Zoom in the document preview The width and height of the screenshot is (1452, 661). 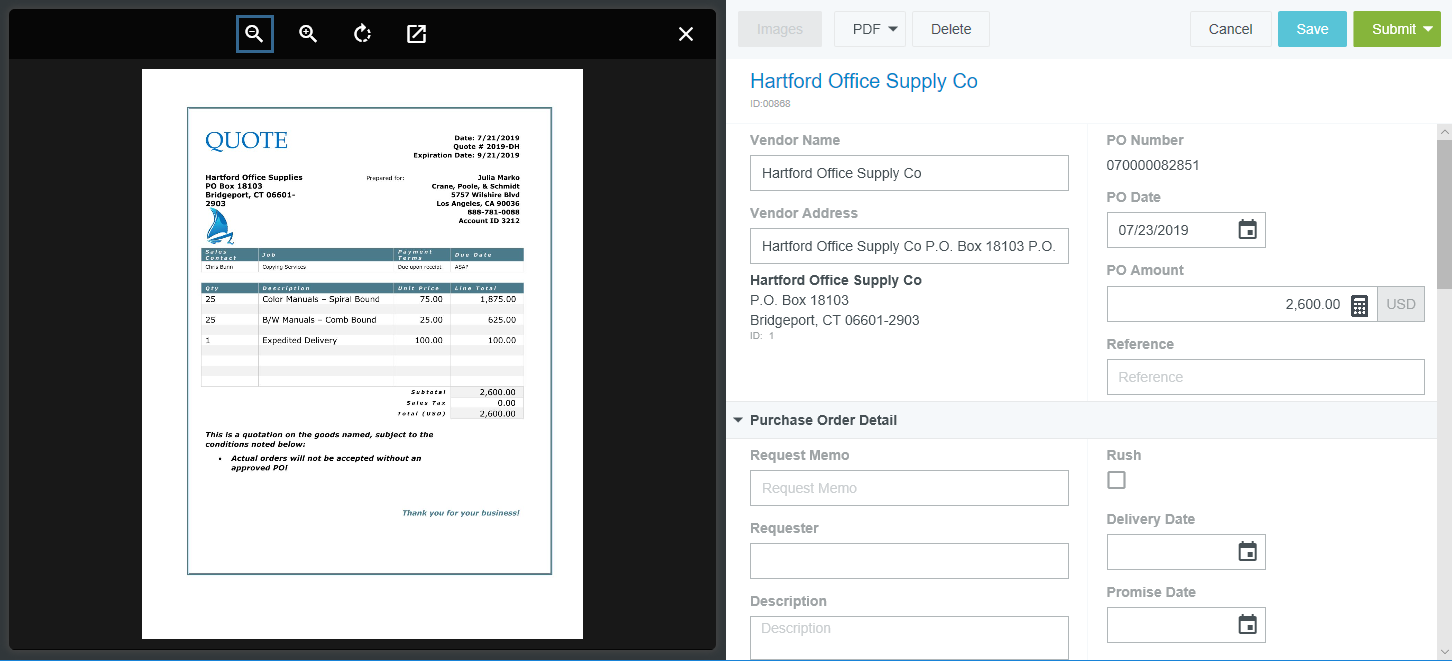click(x=308, y=34)
